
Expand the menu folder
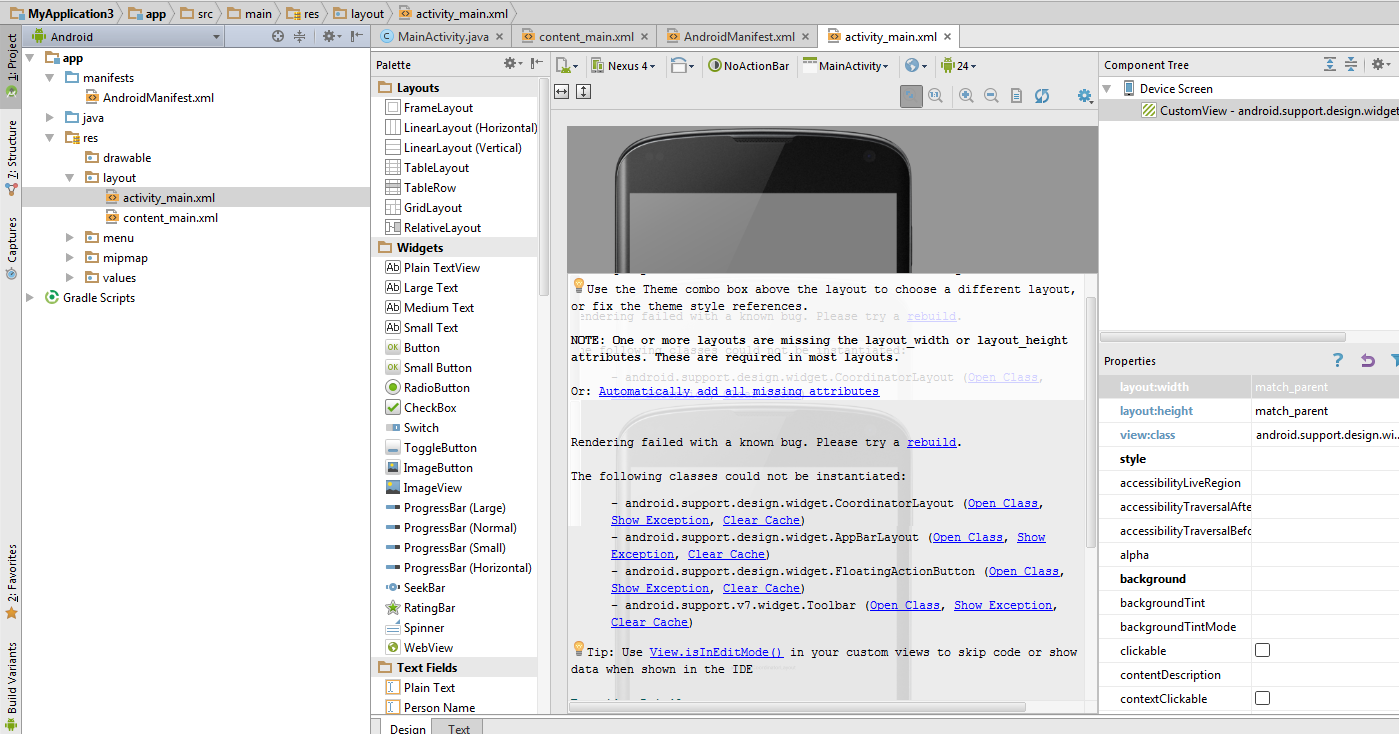[x=69, y=237]
